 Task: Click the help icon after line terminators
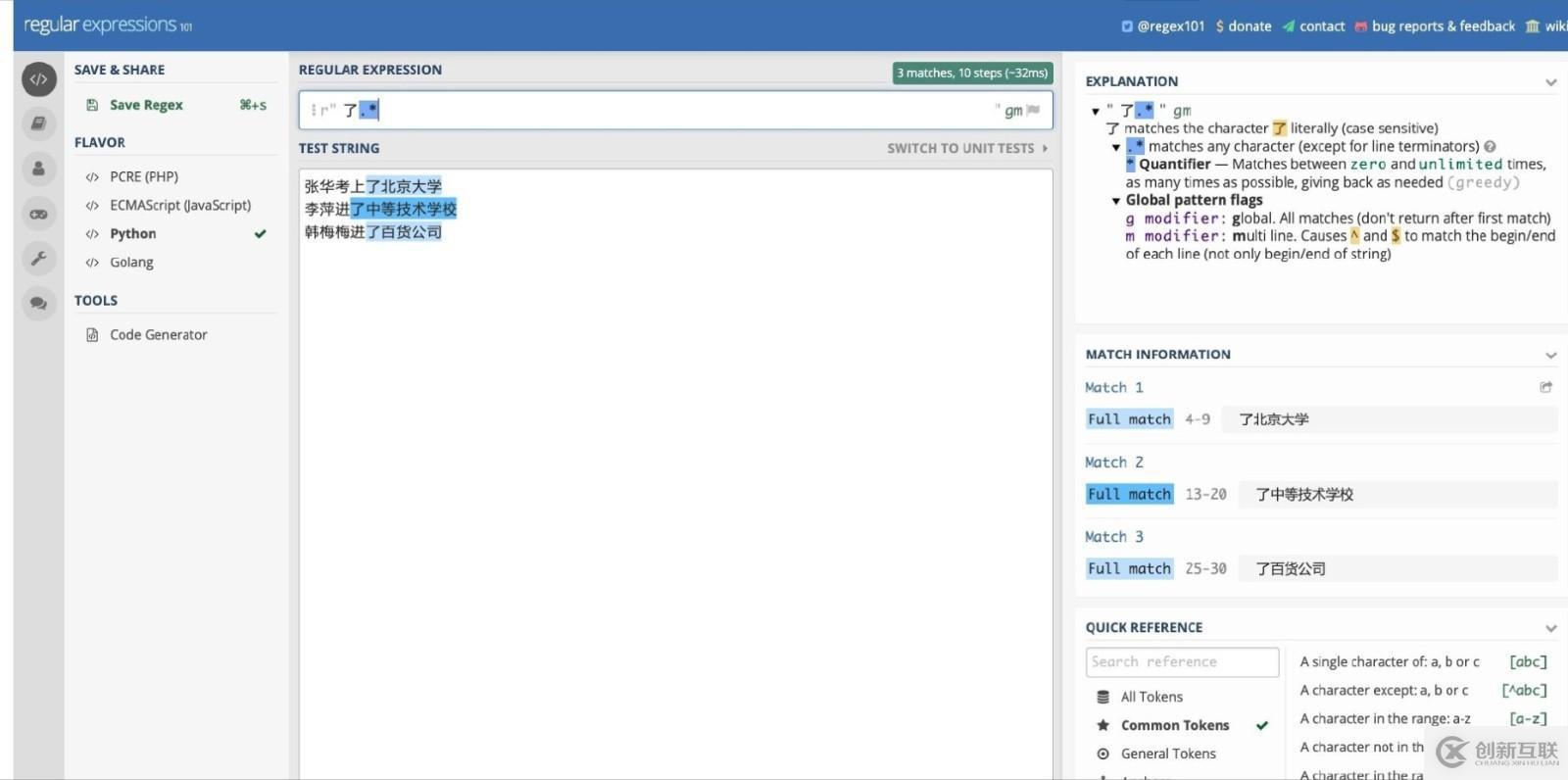[x=1490, y=147]
